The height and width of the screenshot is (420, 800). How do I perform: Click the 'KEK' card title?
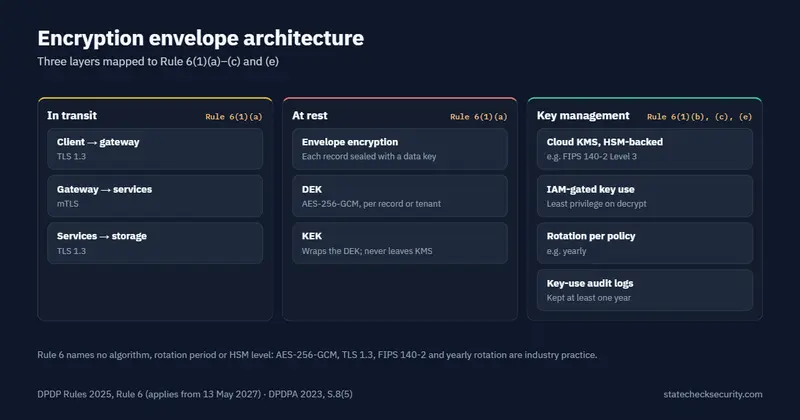(312, 236)
